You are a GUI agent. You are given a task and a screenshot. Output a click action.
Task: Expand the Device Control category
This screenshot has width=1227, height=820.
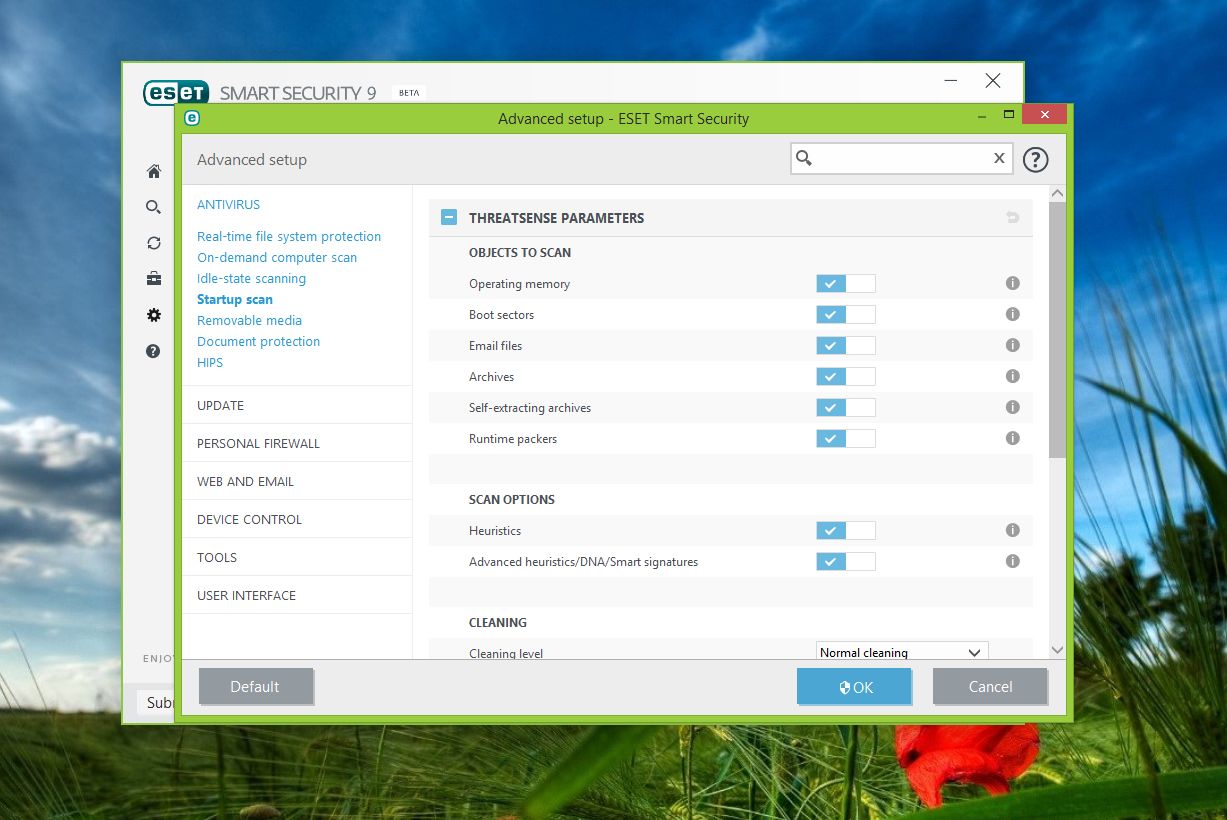(x=297, y=519)
